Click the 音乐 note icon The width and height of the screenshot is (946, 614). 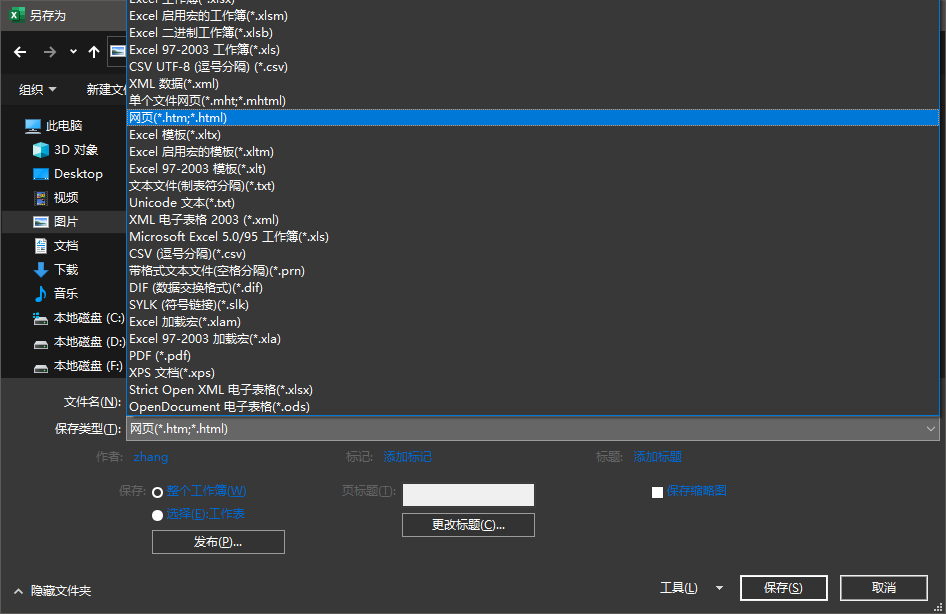pos(40,294)
